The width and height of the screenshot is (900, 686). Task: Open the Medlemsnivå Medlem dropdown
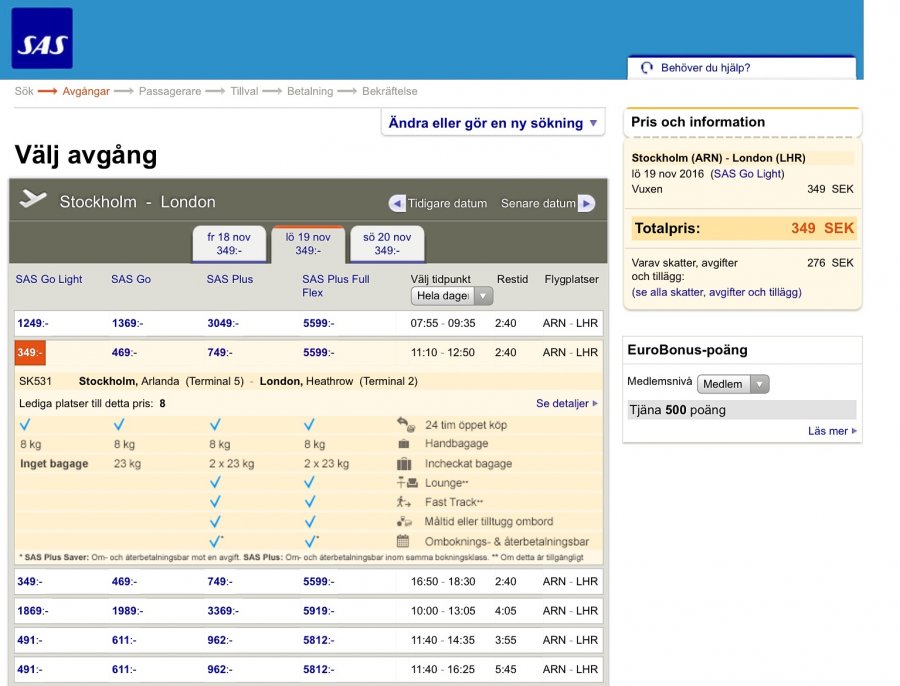pos(733,384)
